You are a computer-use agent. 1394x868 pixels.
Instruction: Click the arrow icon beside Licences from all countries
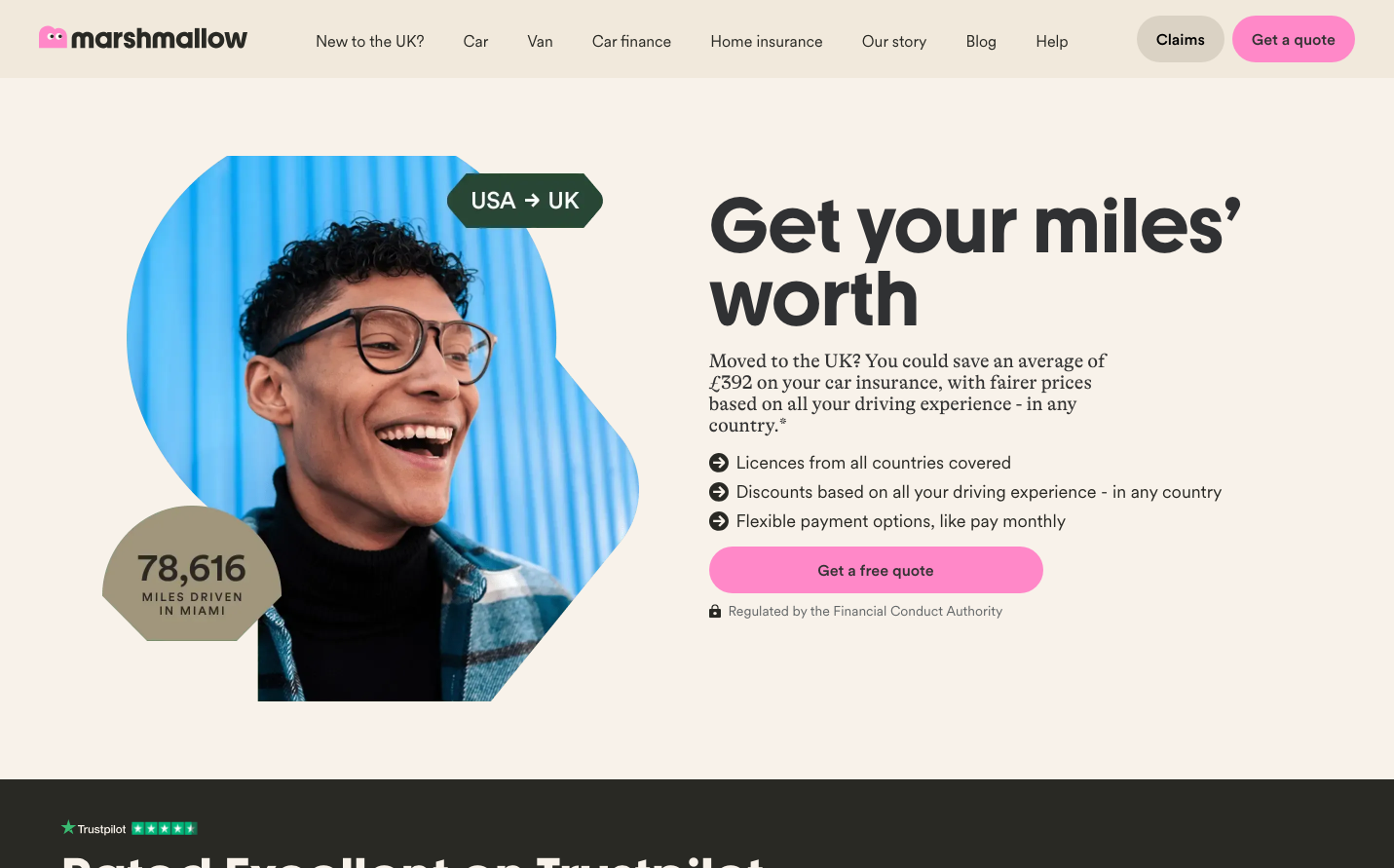pos(719,463)
